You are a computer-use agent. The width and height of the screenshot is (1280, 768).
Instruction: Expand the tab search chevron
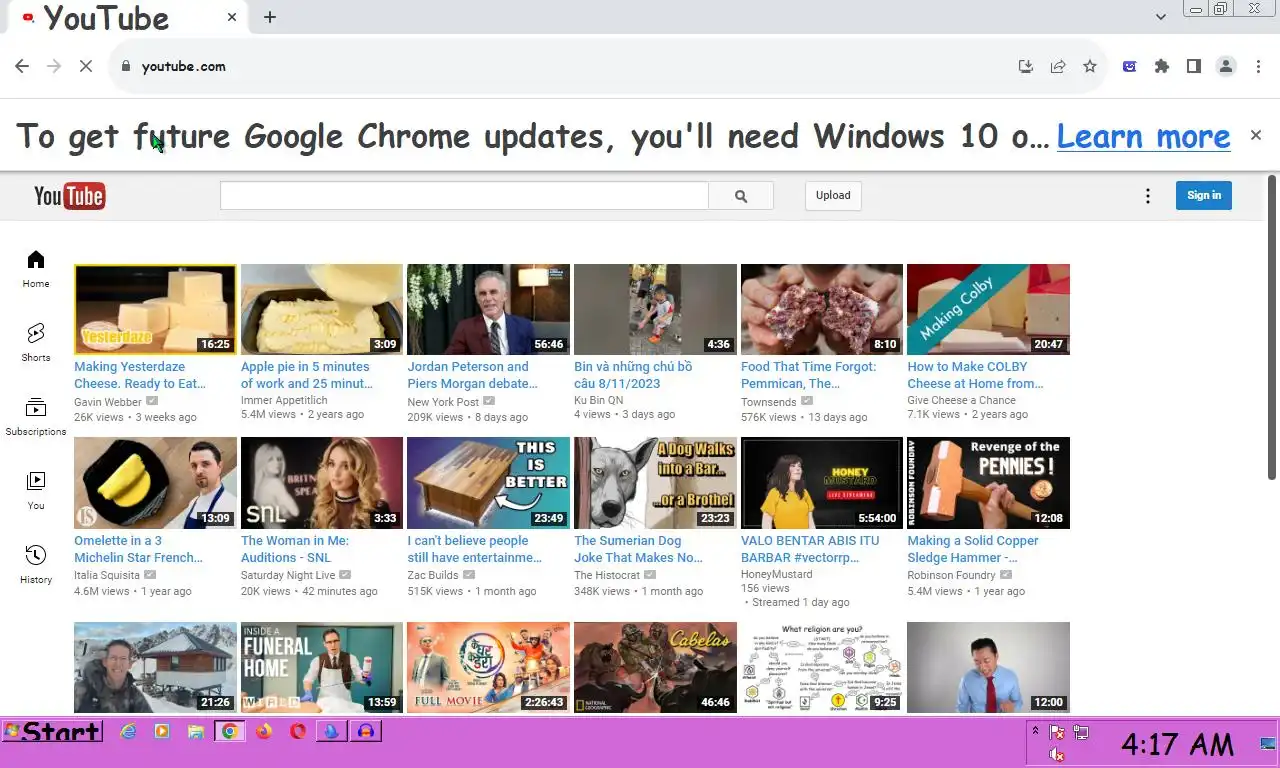point(1161,17)
